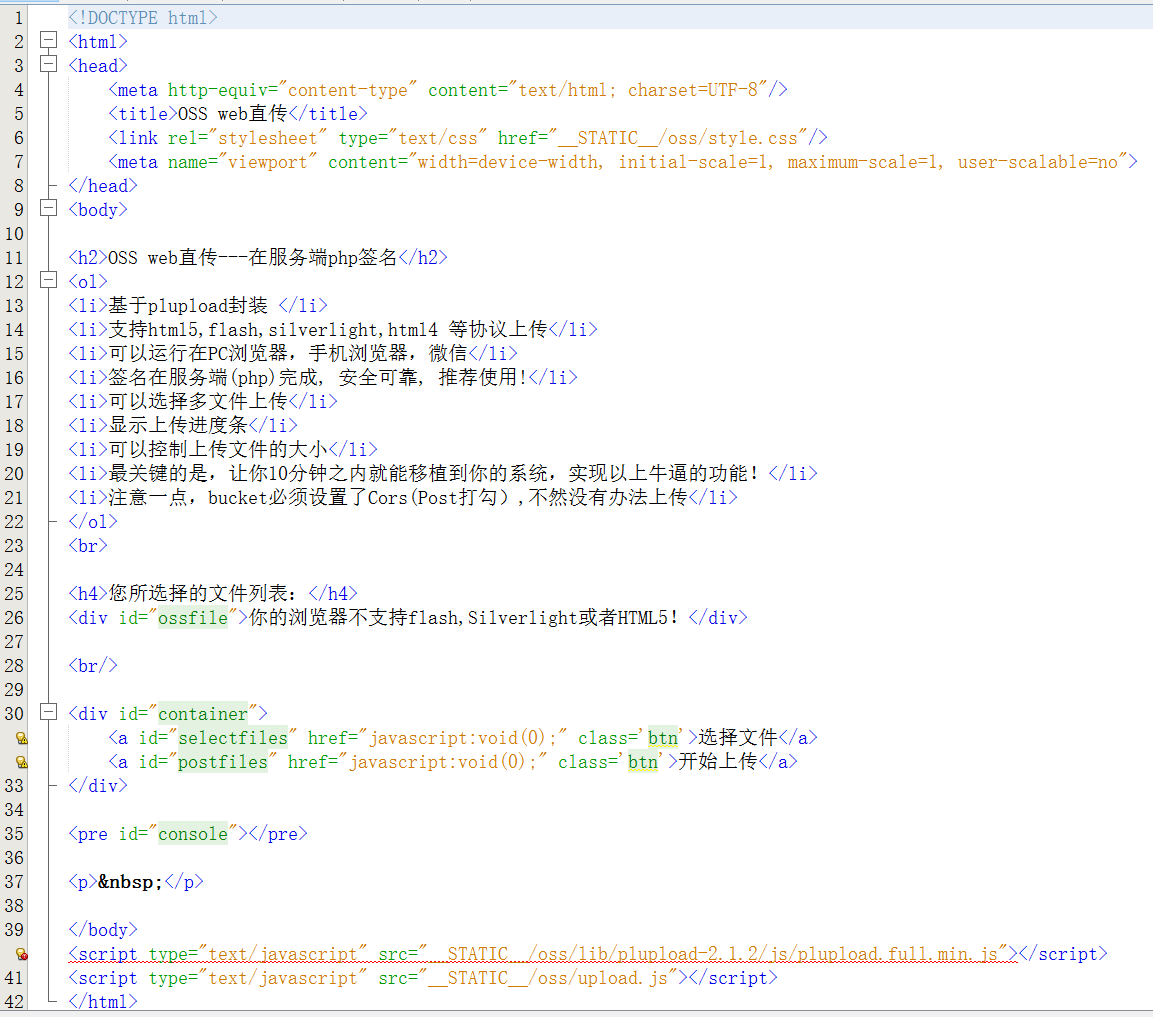This screenshot has height=1017, width=1153.
Task: Fold the ol list block
Action: 47,281
